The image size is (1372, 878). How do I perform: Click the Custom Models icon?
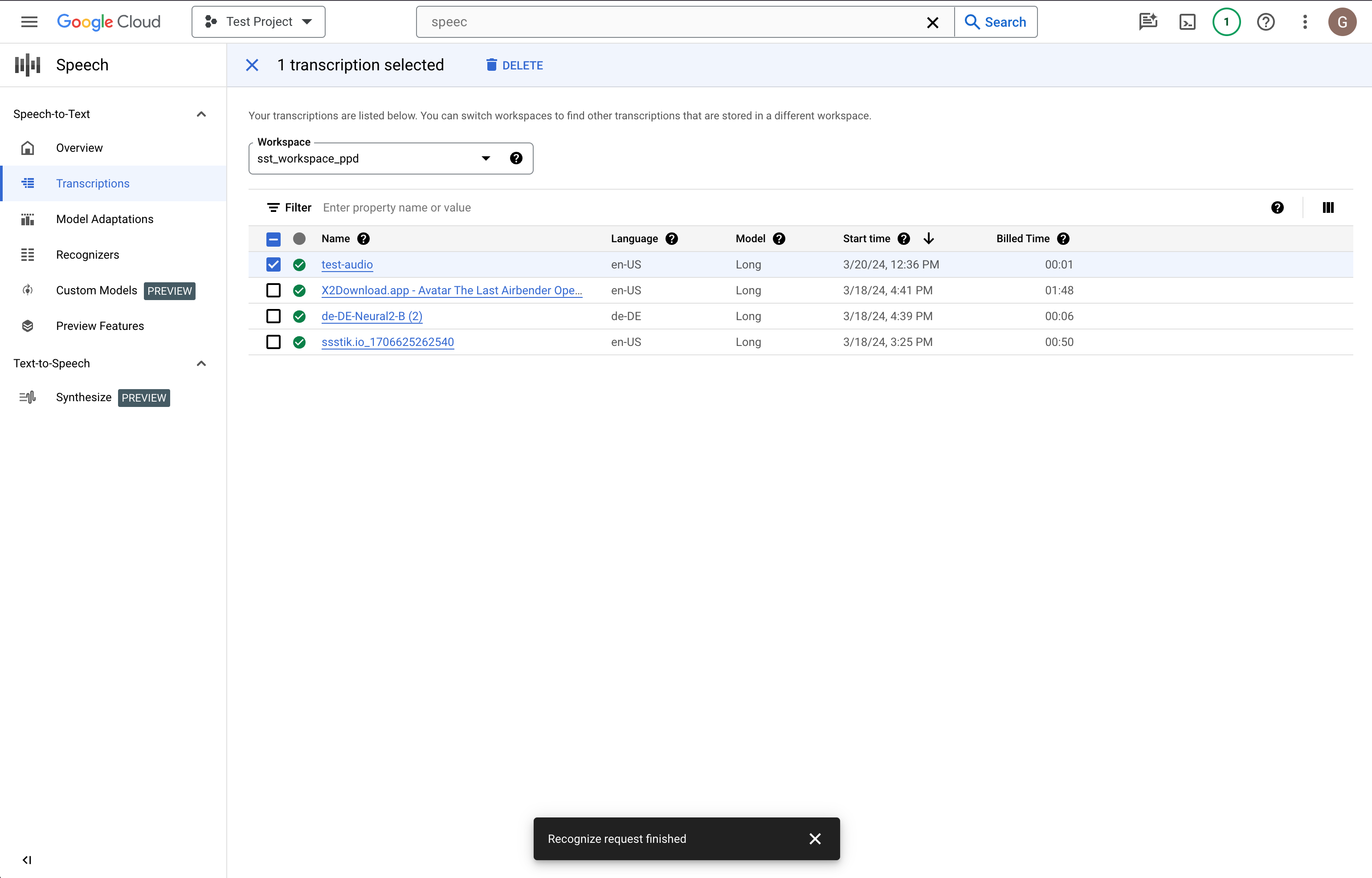tap(27, 290)
